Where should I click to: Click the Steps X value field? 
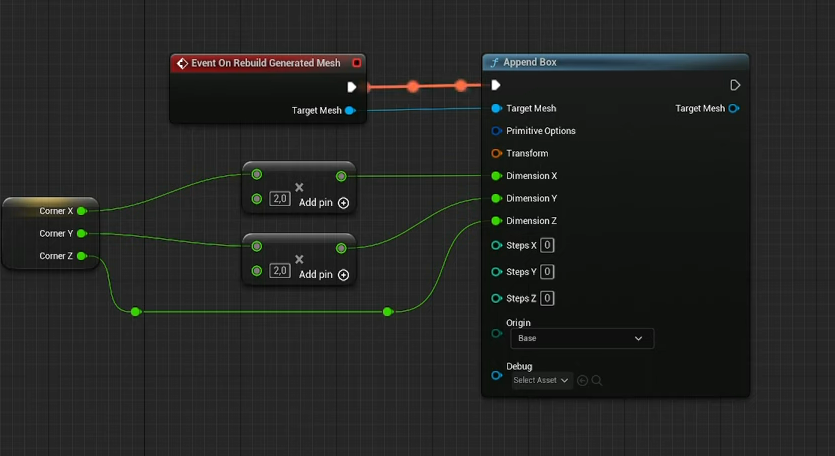pos(548,245)
